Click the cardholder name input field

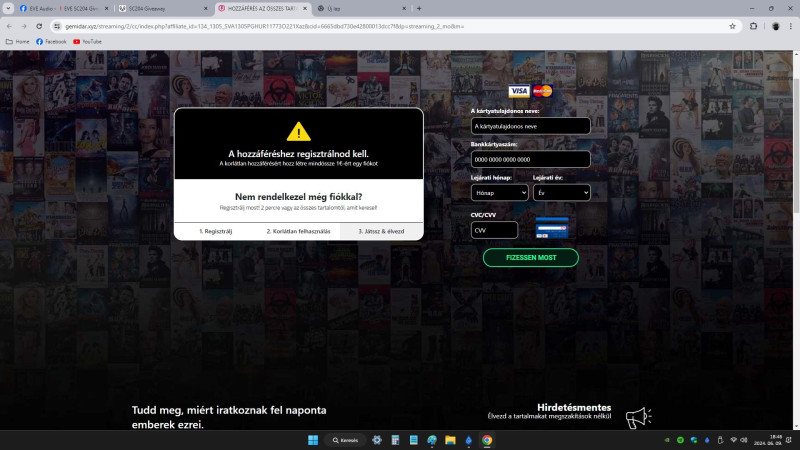[x=531, y=126]
